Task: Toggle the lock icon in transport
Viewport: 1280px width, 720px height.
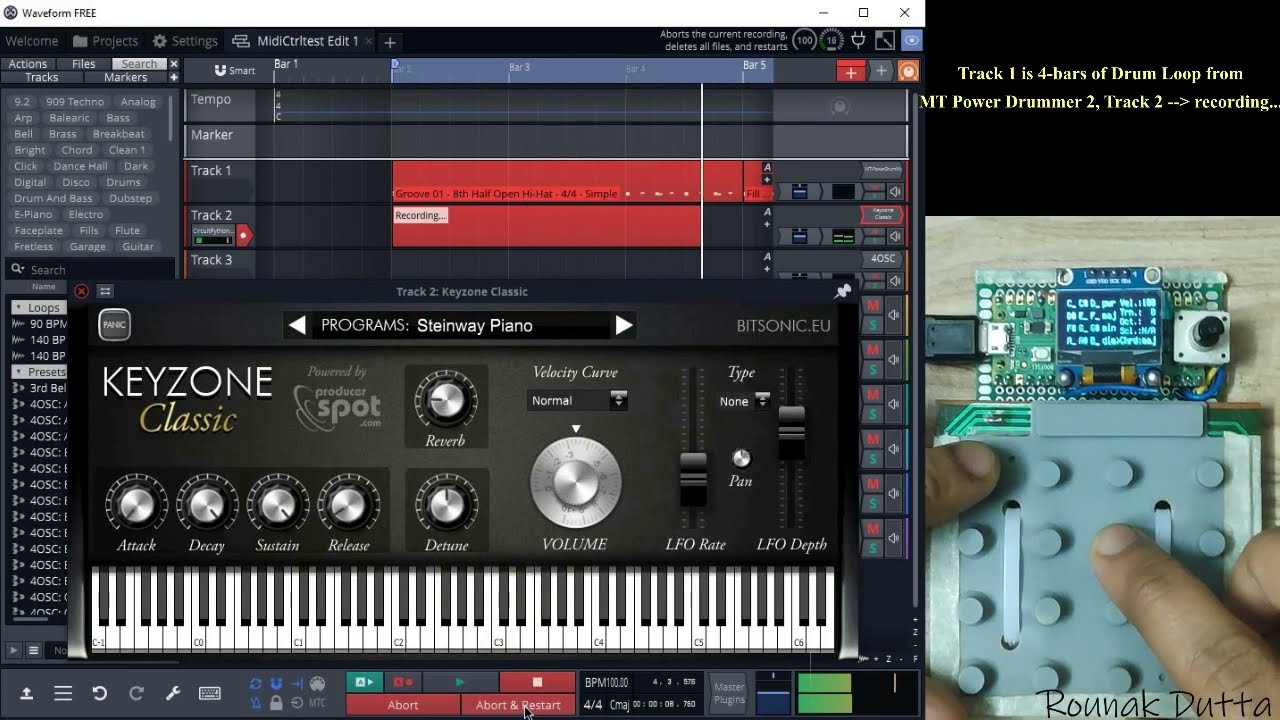Action: (x=276, y=703)
